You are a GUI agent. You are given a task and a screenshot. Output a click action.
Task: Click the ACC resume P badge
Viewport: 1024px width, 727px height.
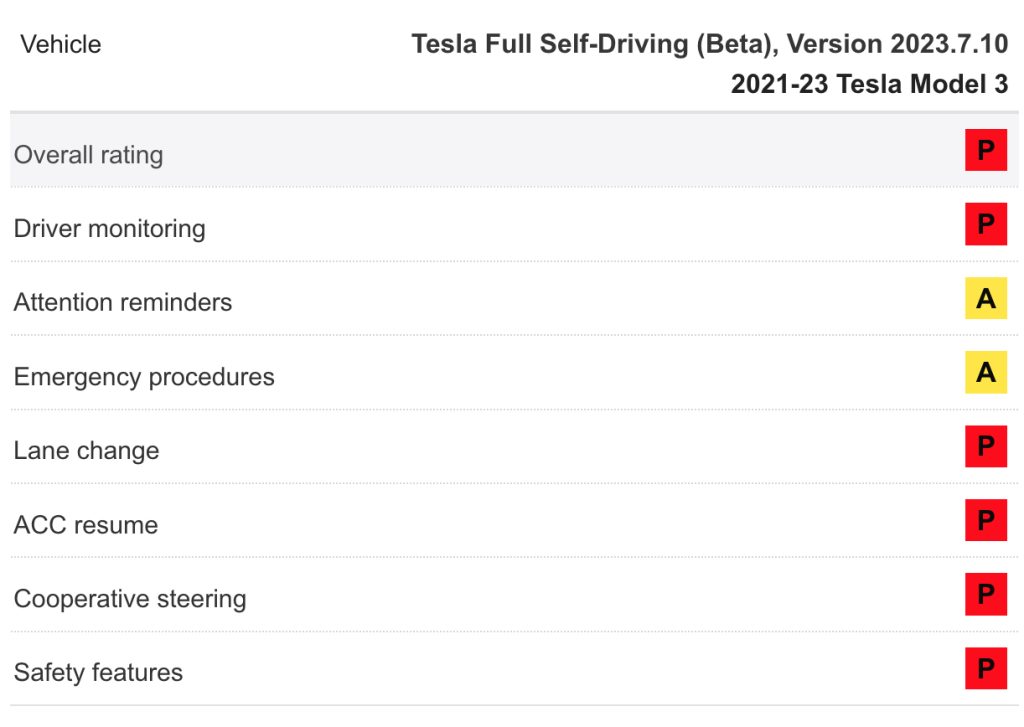click(x=985, y=520)
